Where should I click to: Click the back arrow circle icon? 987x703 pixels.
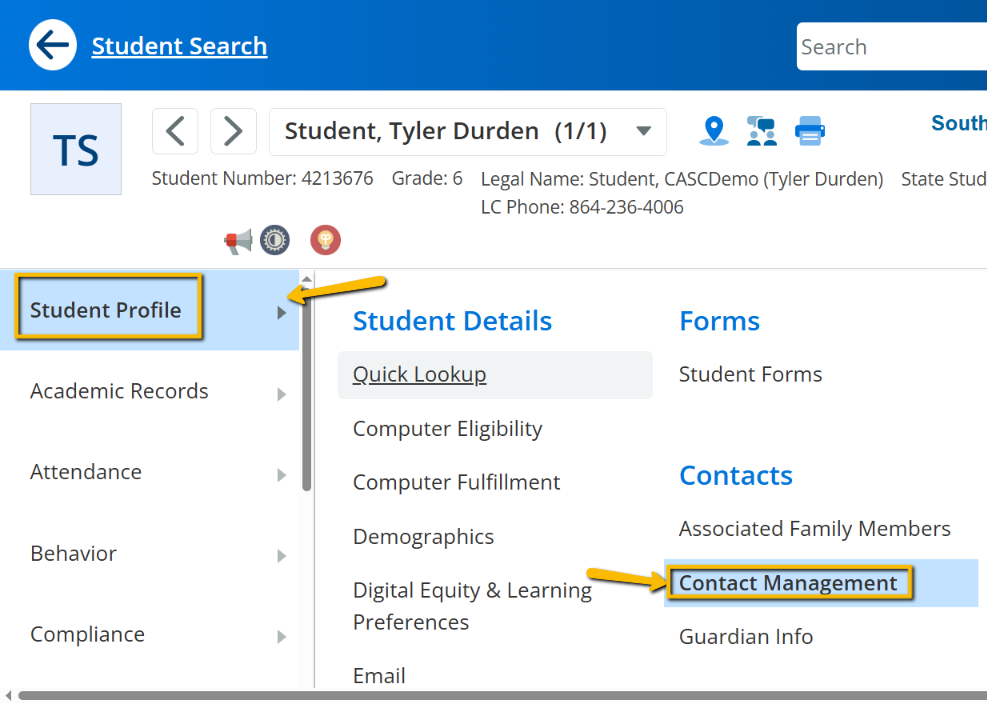tap(53, 45)
